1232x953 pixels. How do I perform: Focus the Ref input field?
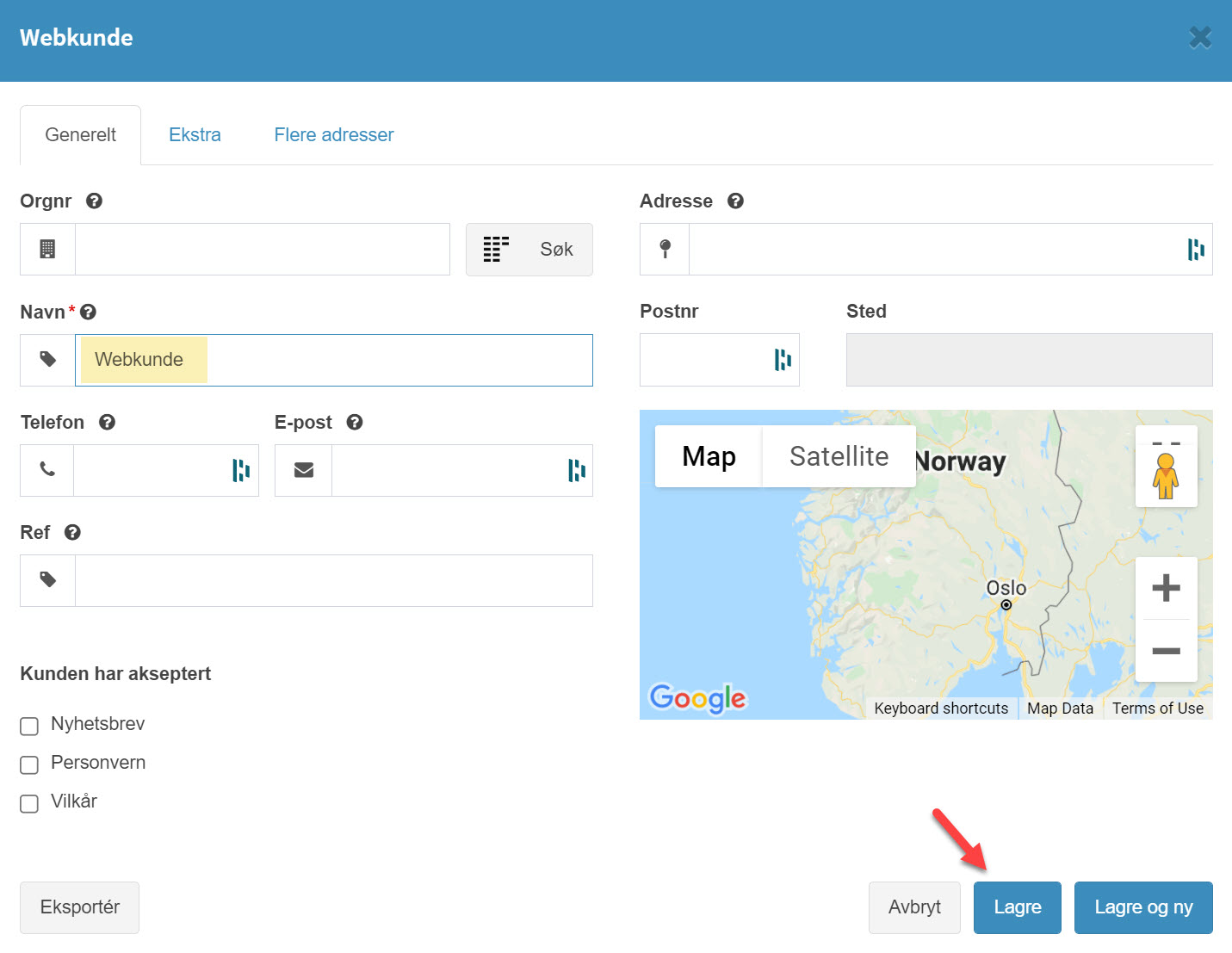[x=333, y=581]
